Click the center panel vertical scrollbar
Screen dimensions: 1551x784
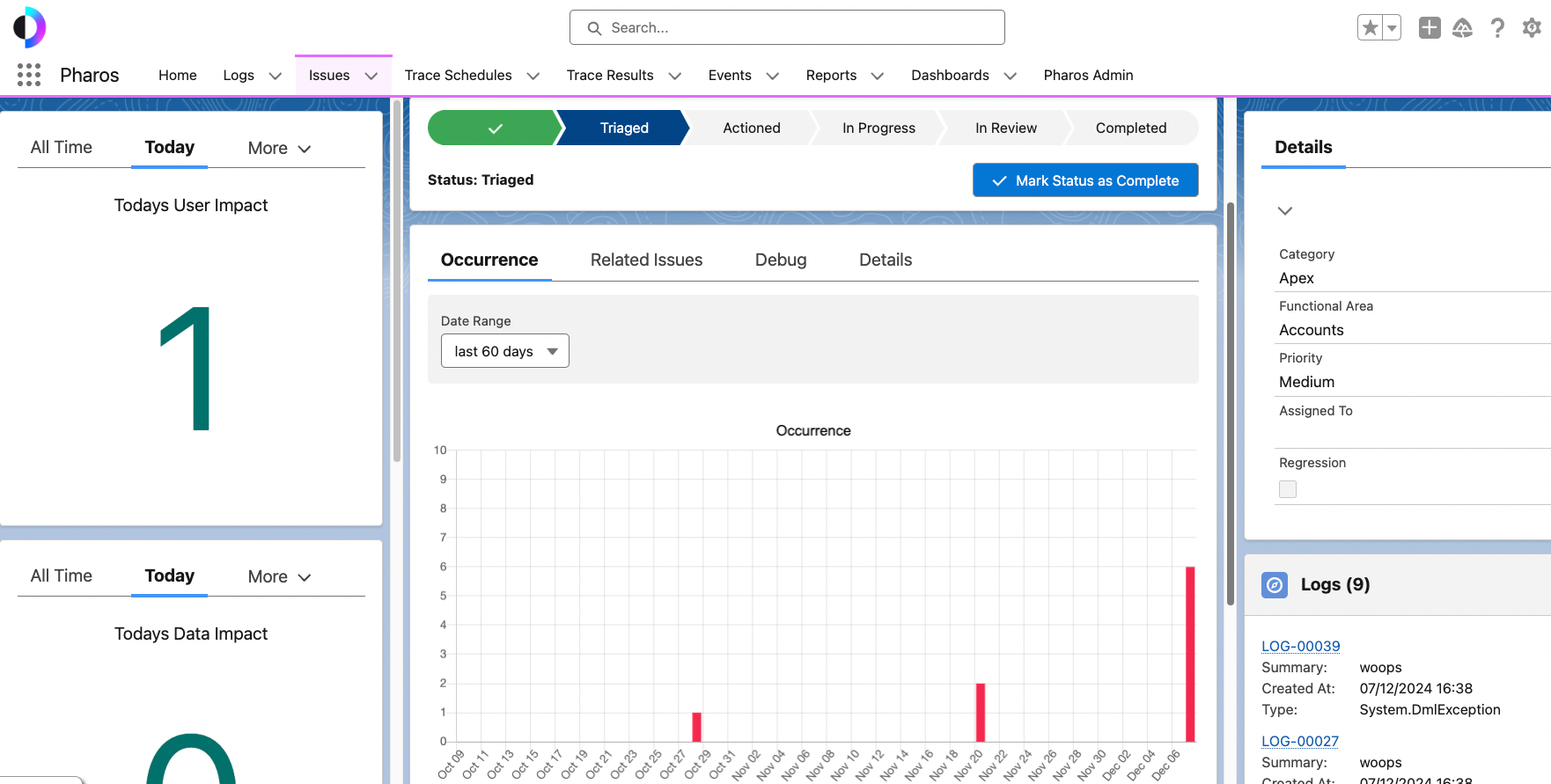click(x=1230, y=404)
